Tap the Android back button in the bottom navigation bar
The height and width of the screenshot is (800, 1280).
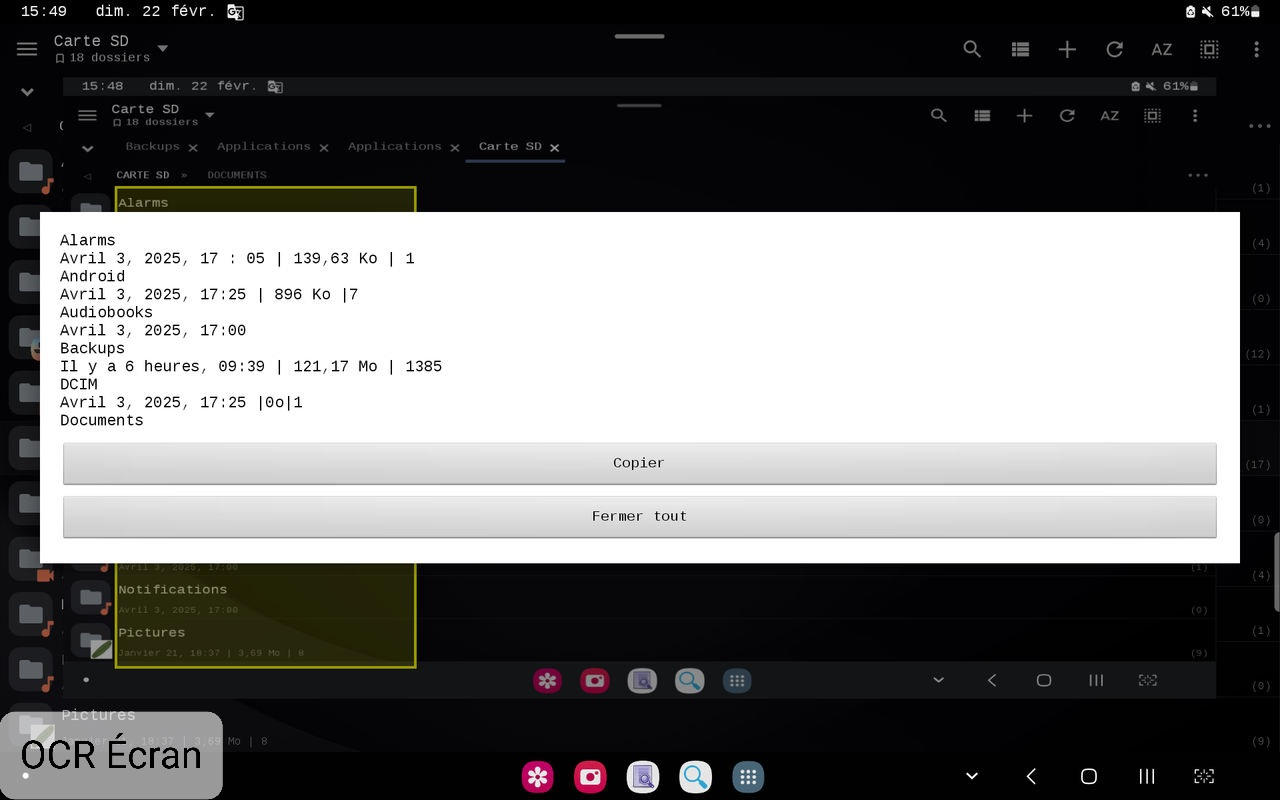1031,776
